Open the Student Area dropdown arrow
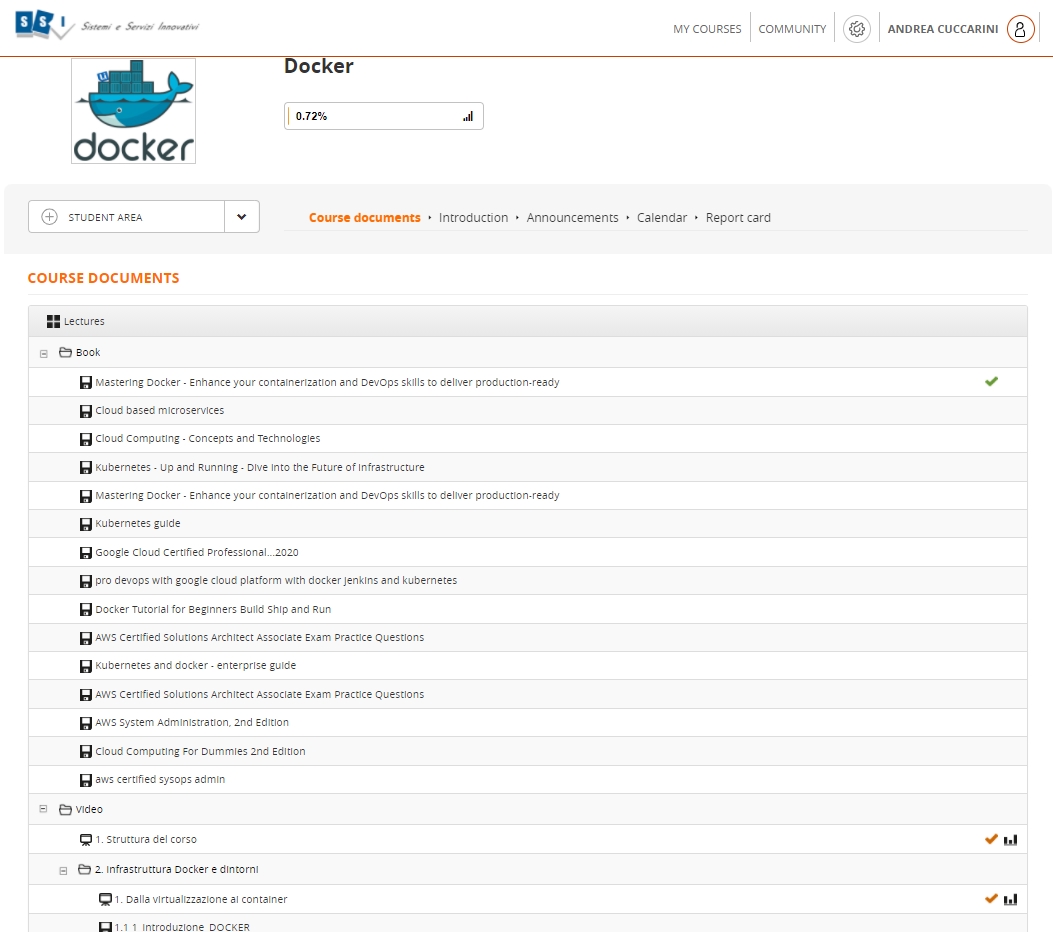 click(242, 217)
